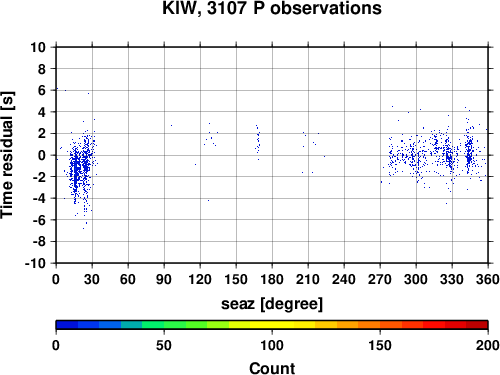Click the colorbar tick label 50
Viewport: 500px width, 375px height.
164,345
